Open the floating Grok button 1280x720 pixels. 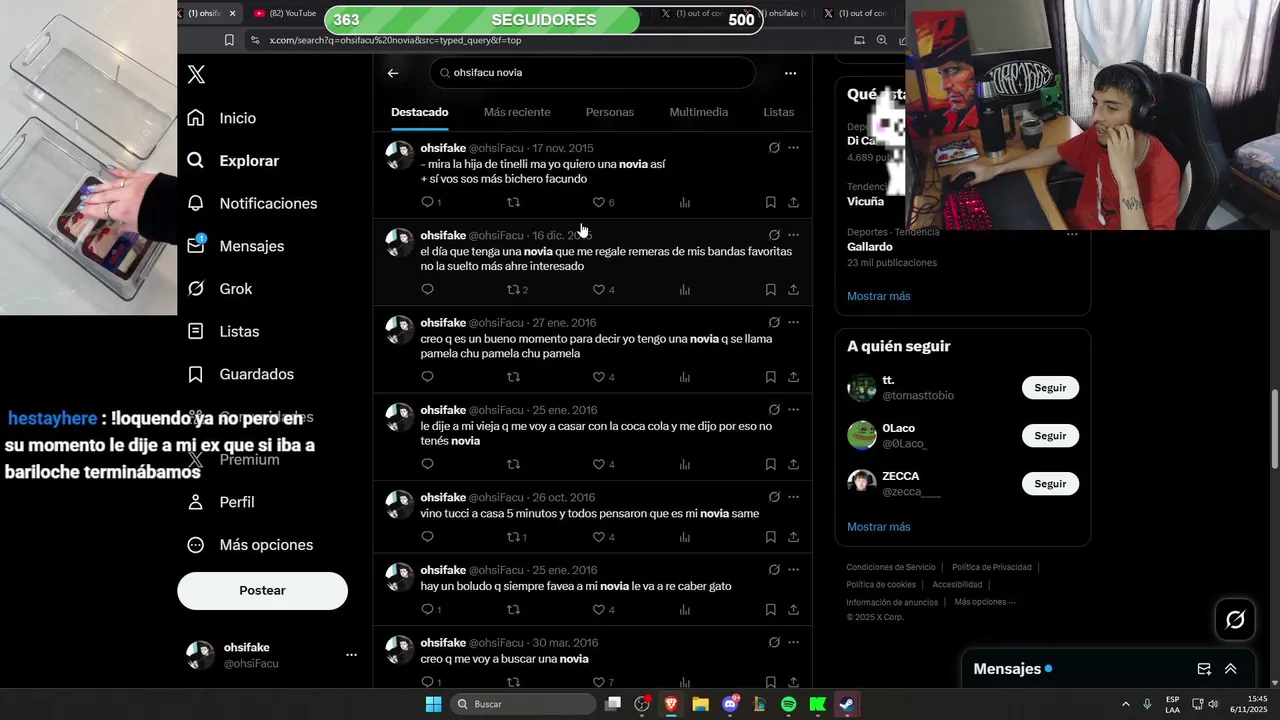click(1235, 620)
